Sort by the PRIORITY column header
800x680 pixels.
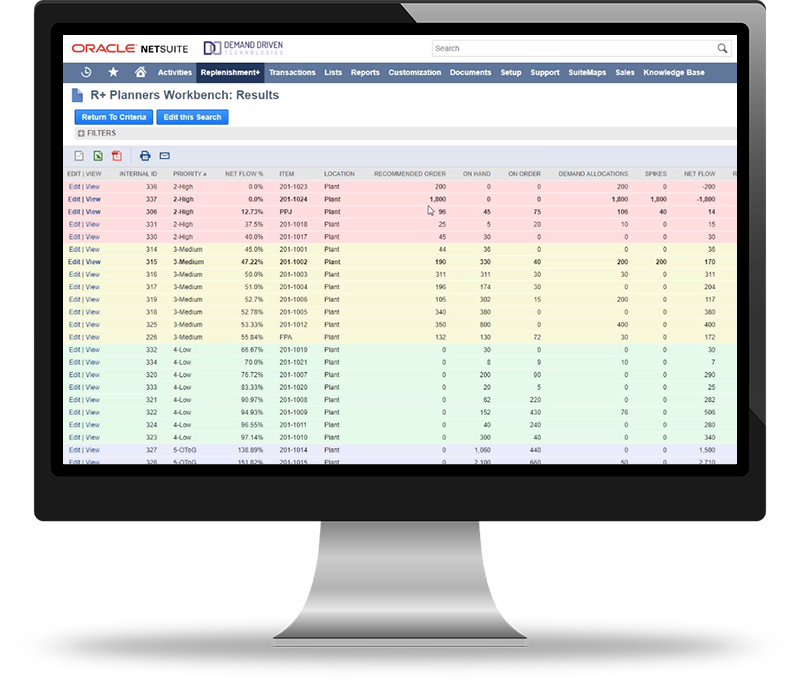[189, 174]
